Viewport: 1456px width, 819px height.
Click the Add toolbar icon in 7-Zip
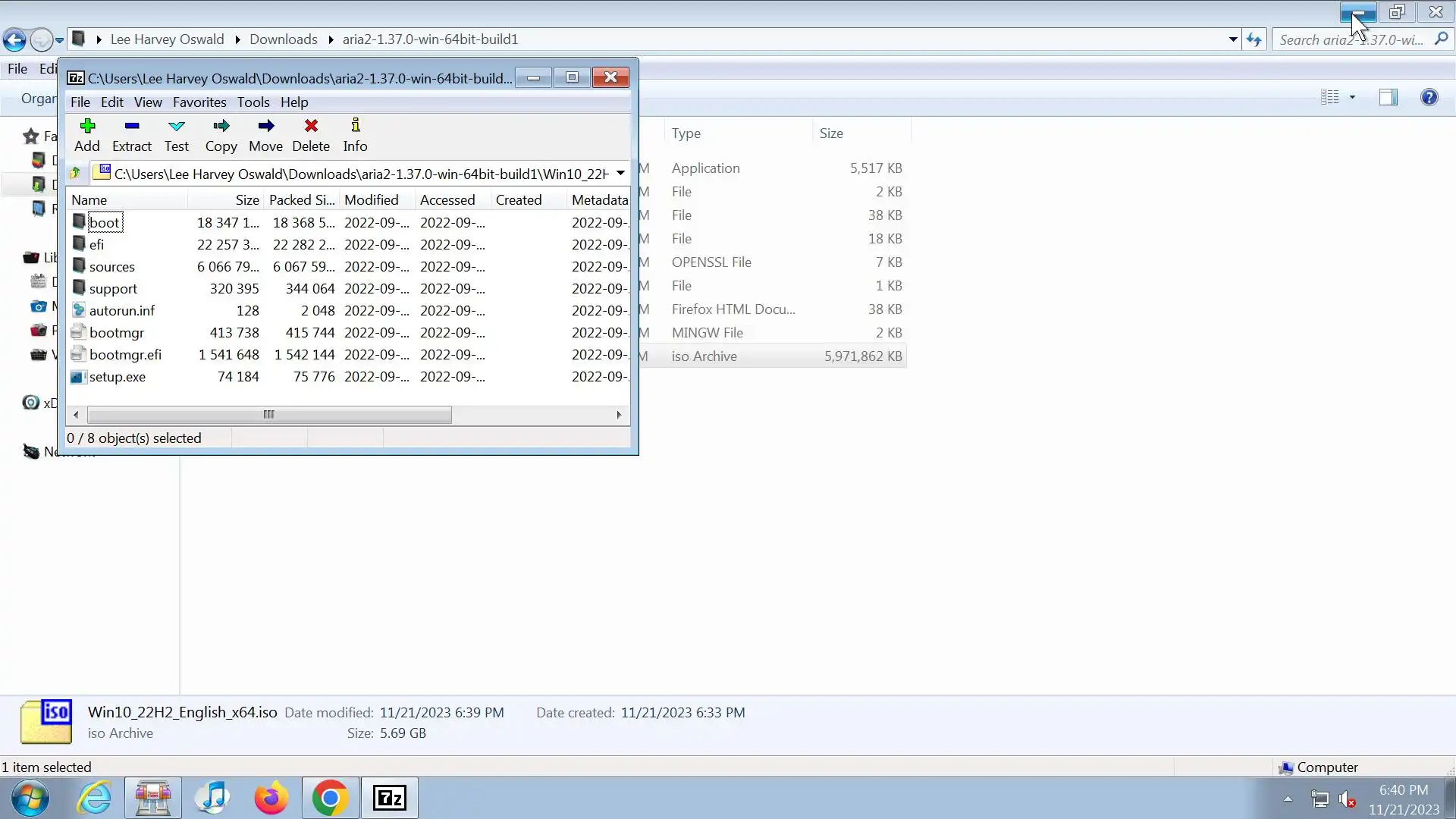click(x=86, y=134)
